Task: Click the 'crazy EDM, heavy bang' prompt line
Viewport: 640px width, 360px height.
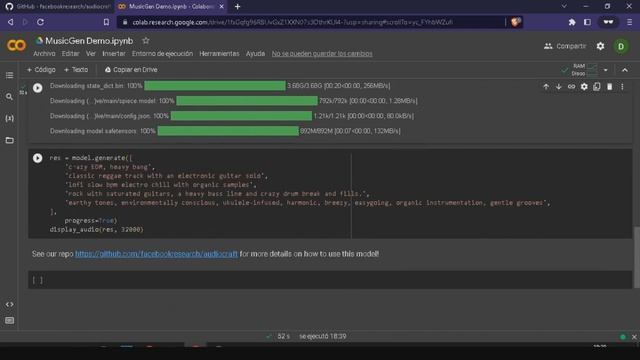Action: [110, 167]
